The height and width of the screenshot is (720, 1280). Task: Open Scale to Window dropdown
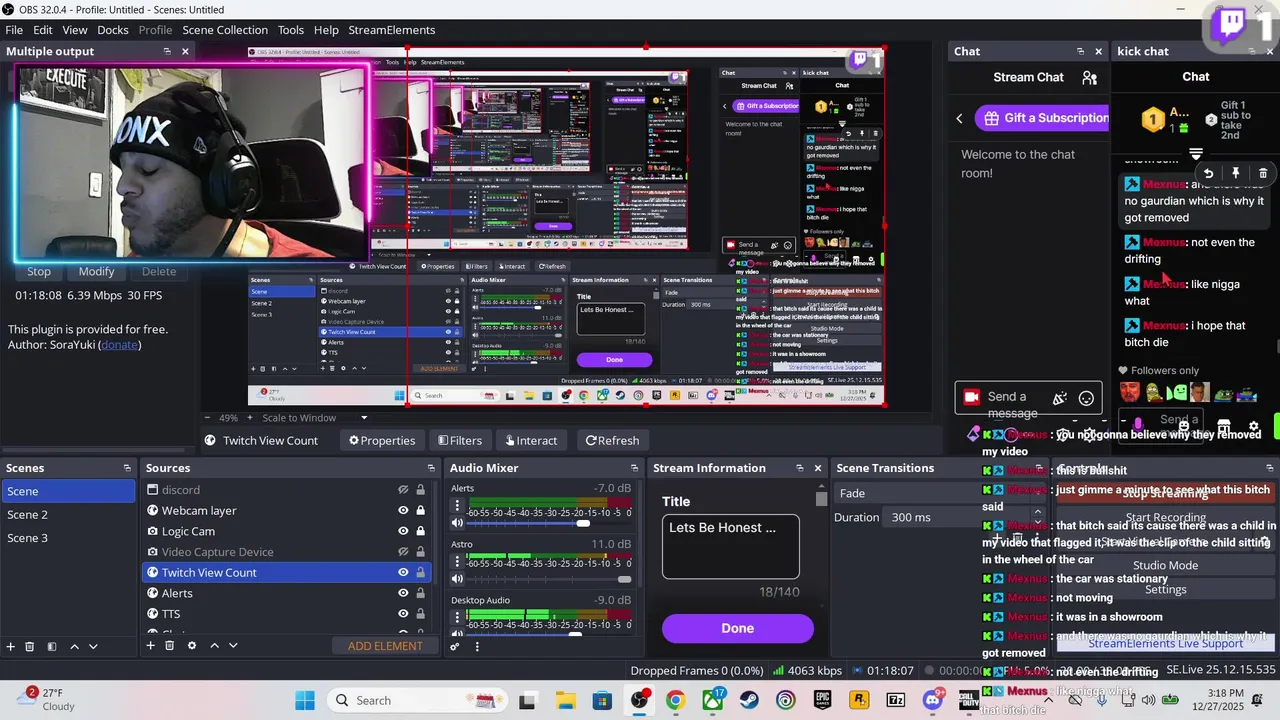315,418
